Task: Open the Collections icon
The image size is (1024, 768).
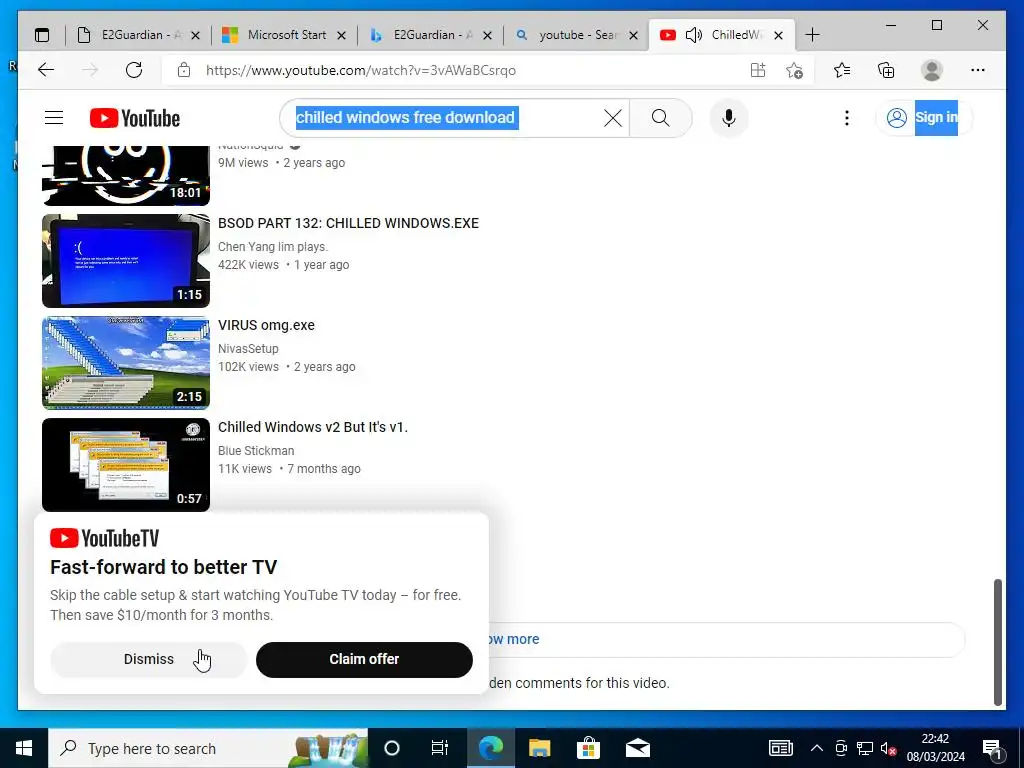Action: tap(886, 70)
